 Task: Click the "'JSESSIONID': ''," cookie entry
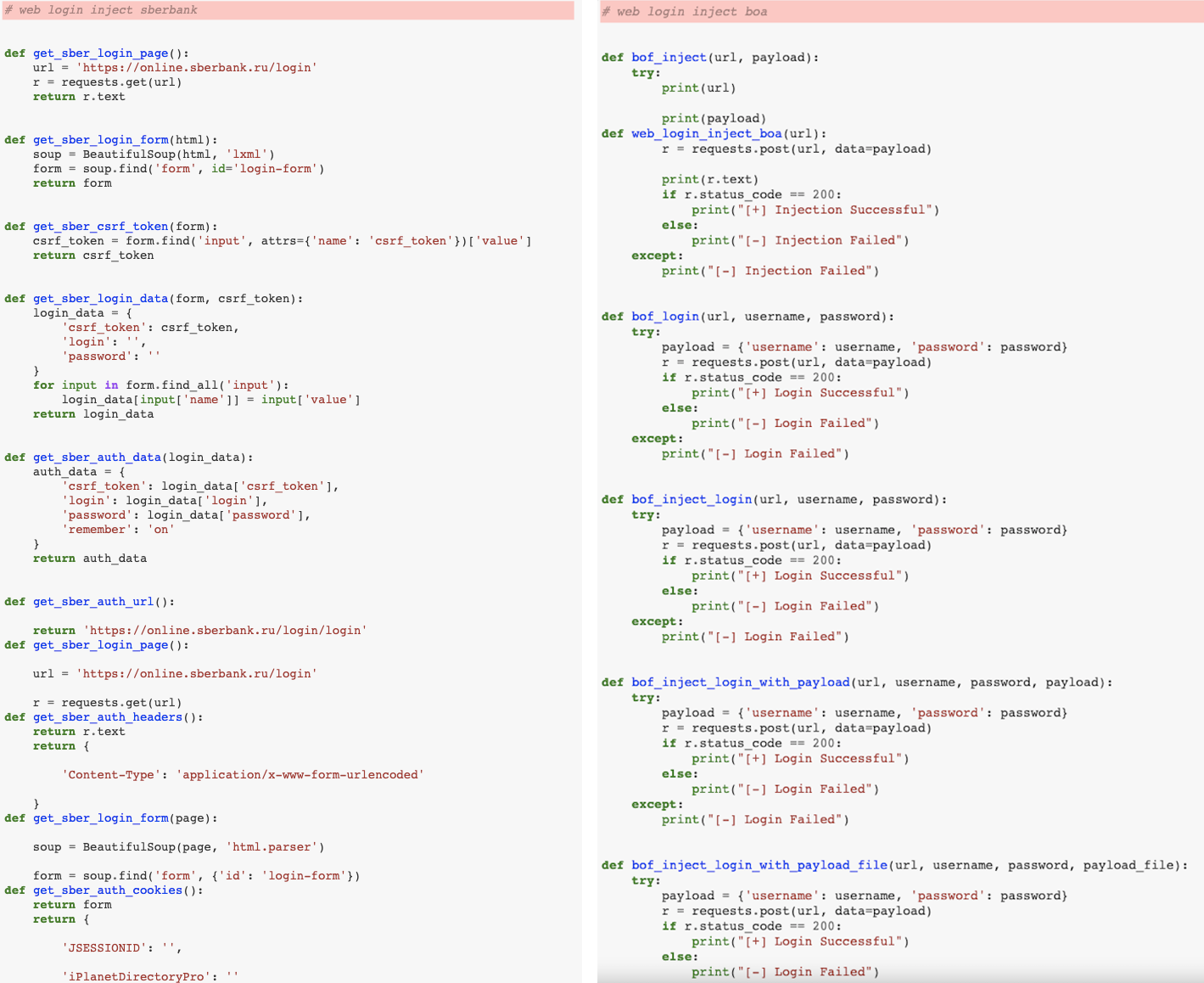(x=121, y=947)
